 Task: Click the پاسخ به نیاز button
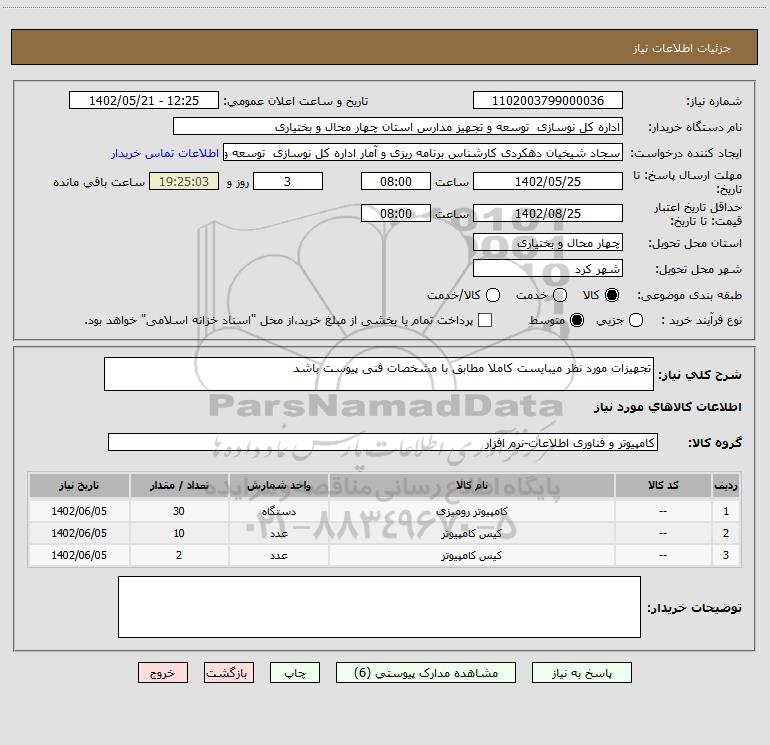(581, 673)
